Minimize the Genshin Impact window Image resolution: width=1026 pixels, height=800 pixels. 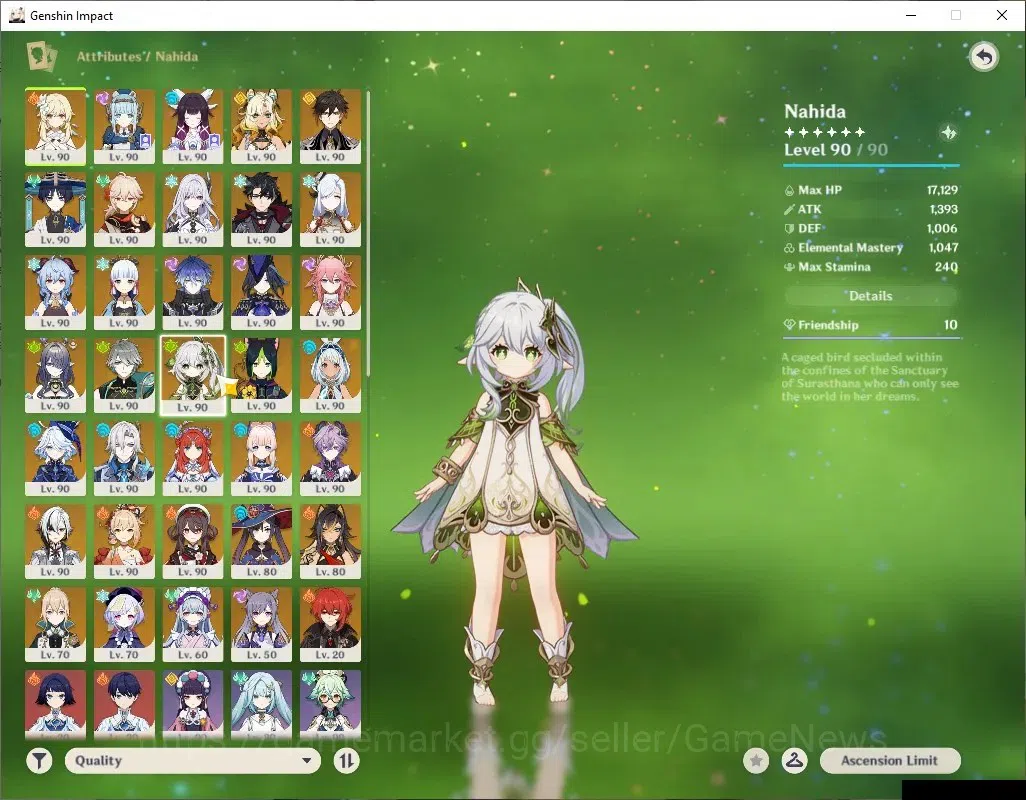[x=911, y=15]
